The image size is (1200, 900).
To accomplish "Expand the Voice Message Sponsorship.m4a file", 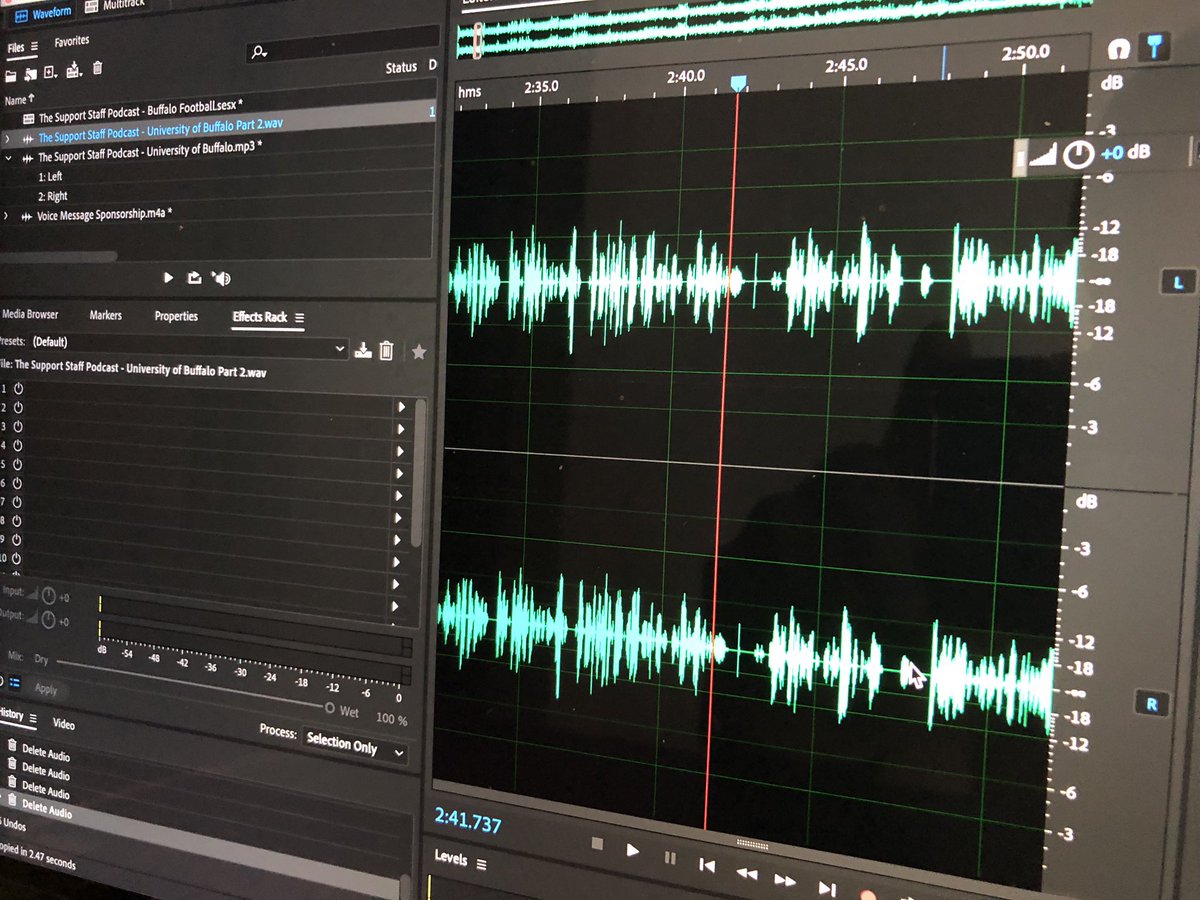I will (7, 216).
